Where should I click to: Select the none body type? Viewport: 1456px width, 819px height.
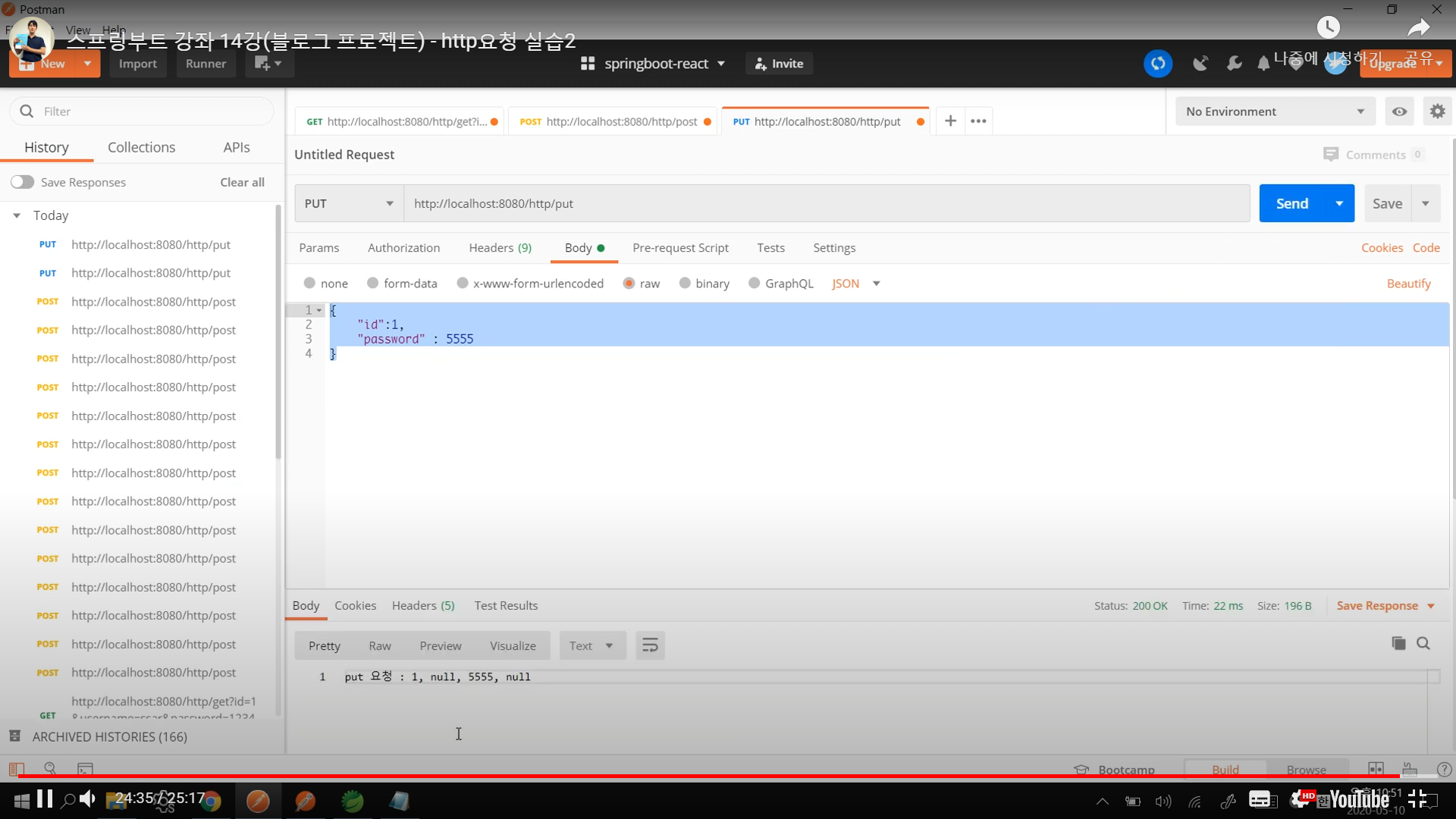coord(309,283)
